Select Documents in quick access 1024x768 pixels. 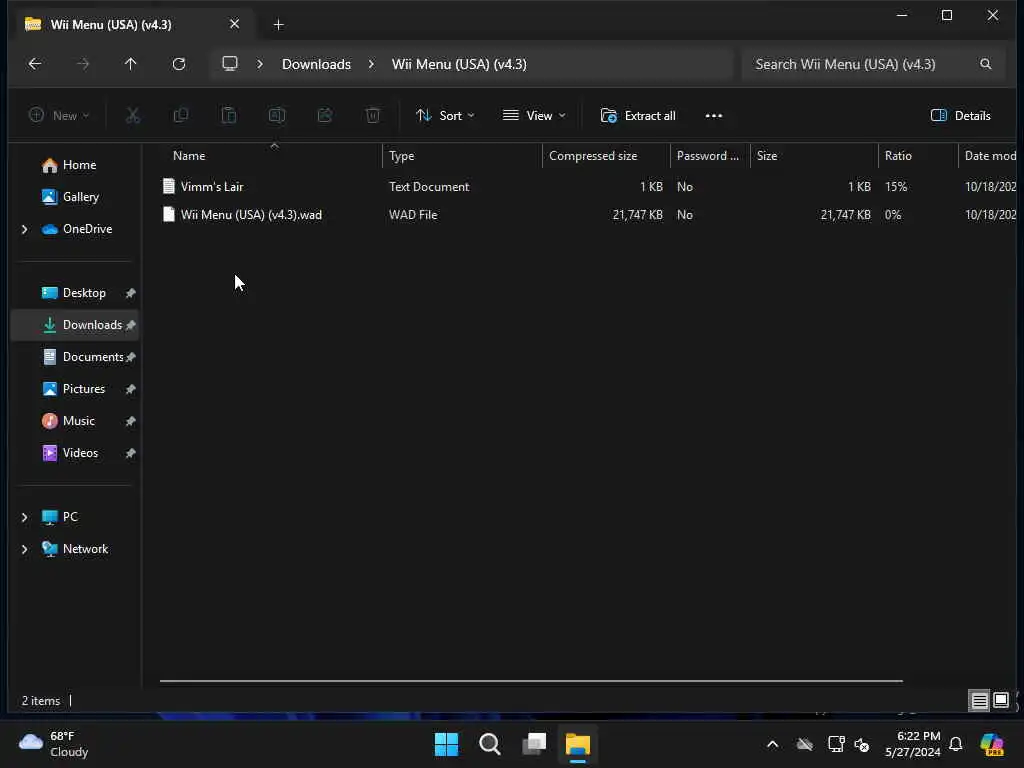pyautogui.click(x=74, y=357)
